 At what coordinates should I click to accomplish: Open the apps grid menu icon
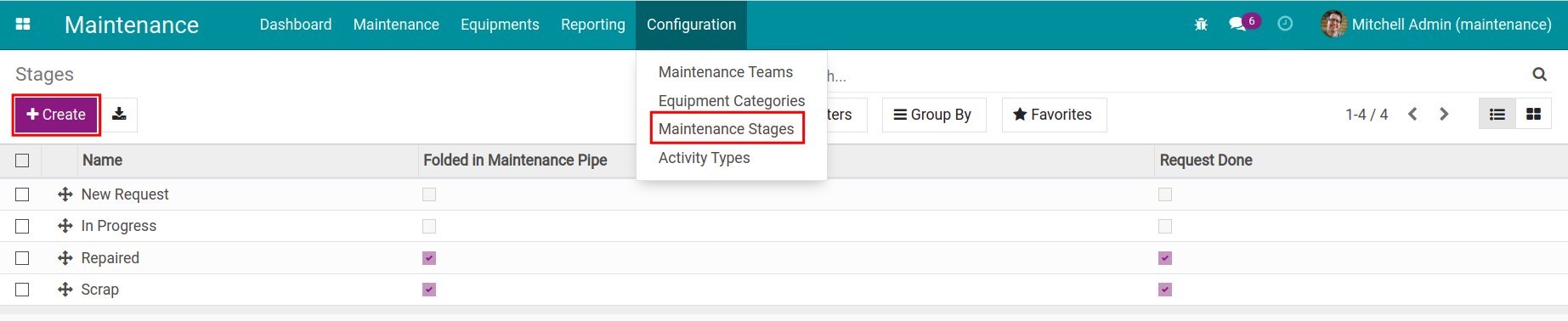point(23,25)
